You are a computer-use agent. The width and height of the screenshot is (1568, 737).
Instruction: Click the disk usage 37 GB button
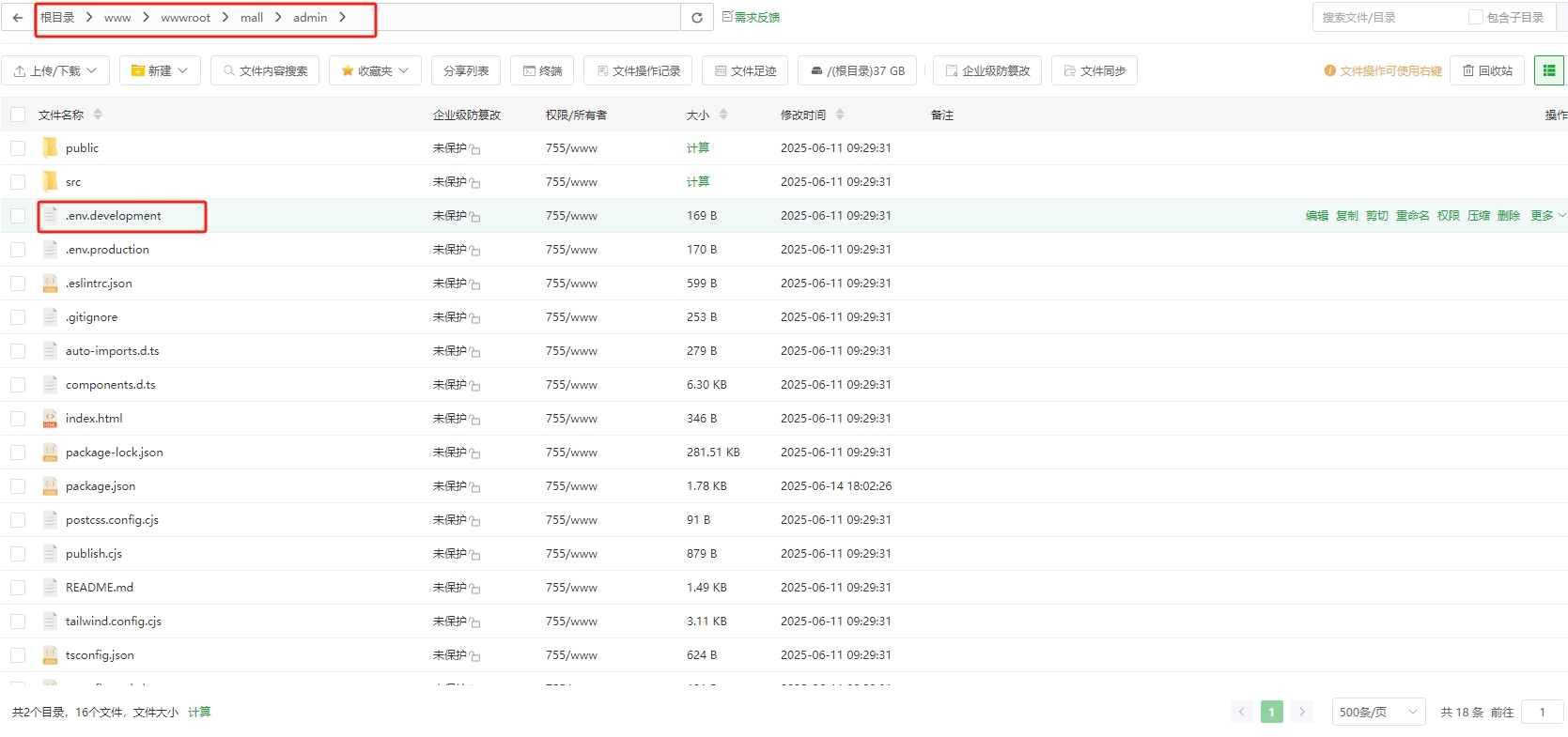coord(857,70)
